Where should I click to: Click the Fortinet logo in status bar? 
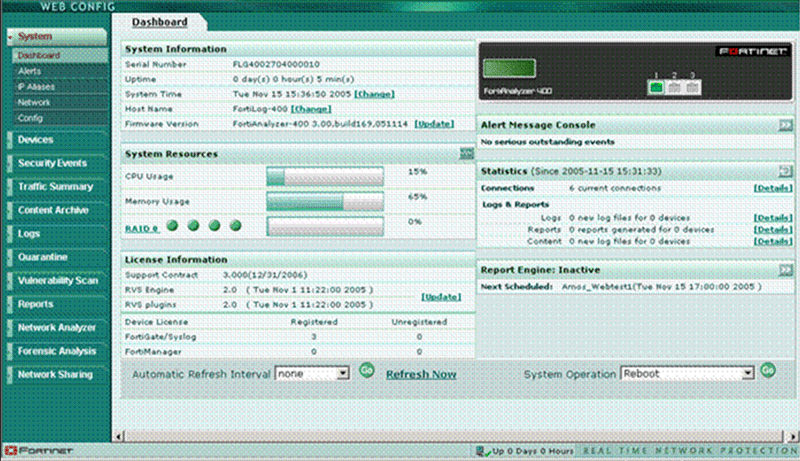point(39,451)
